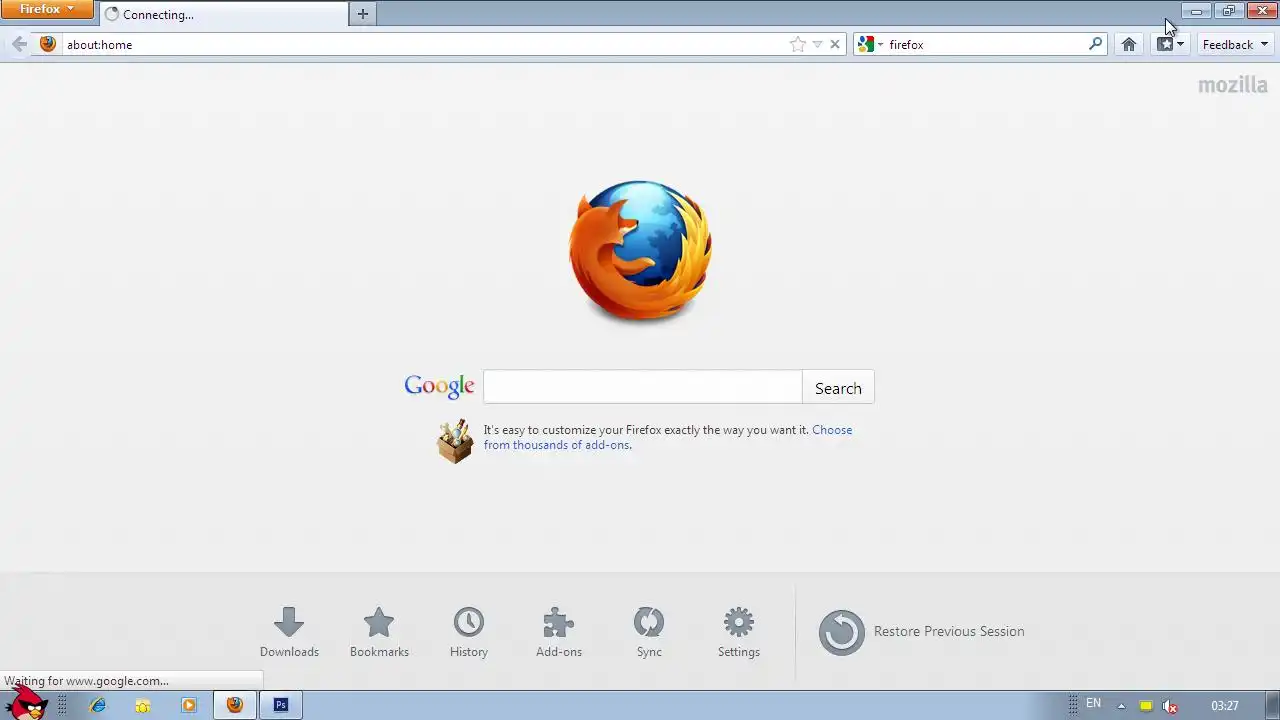Screen dimensions: 1280x720
Task: Click the large Firefox logo
Action: point(640,251)
